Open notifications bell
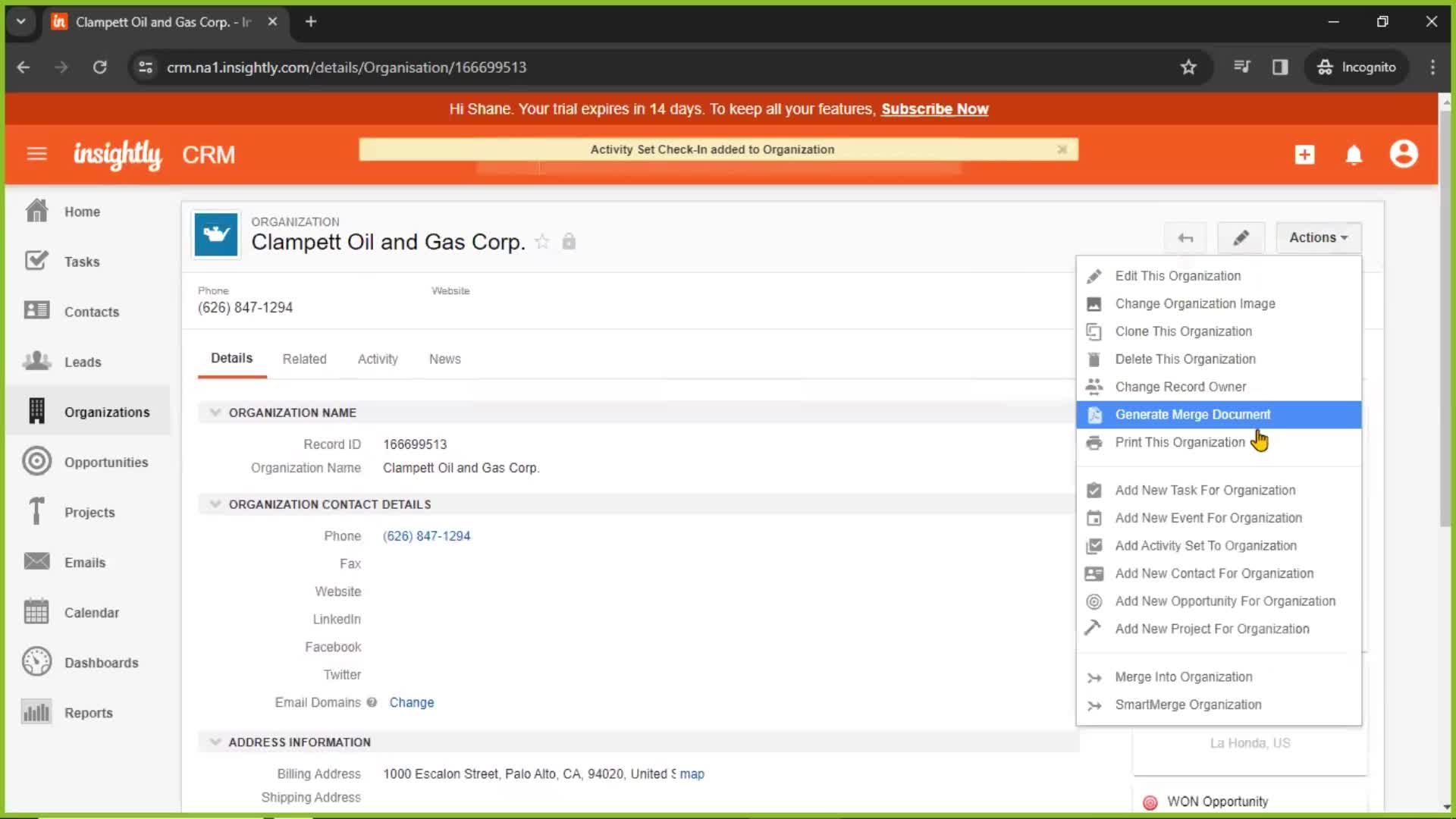The width and height of the screenshot is (1456, 819). click(1354, 155)
